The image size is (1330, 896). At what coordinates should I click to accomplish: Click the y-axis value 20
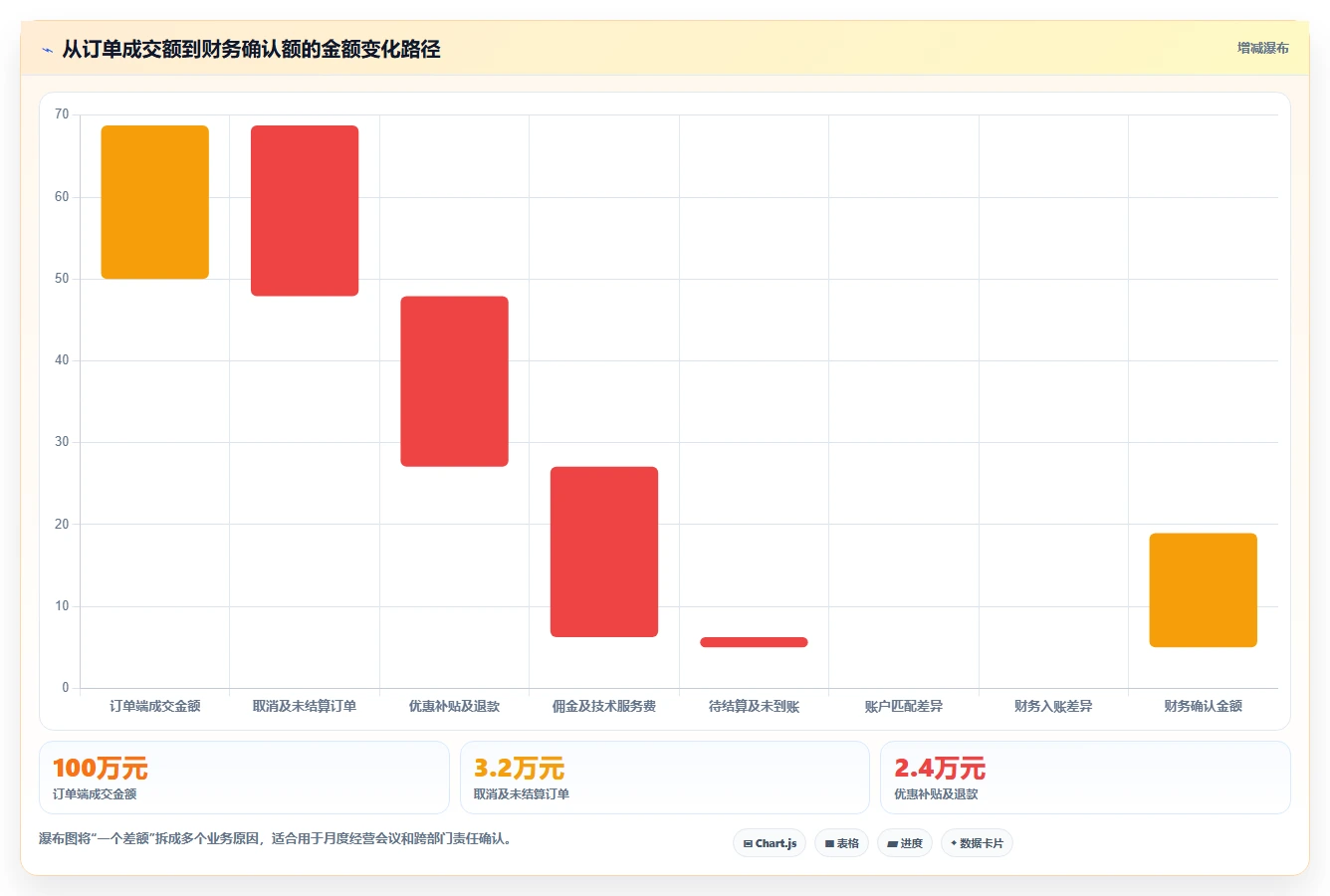point(62,525)
